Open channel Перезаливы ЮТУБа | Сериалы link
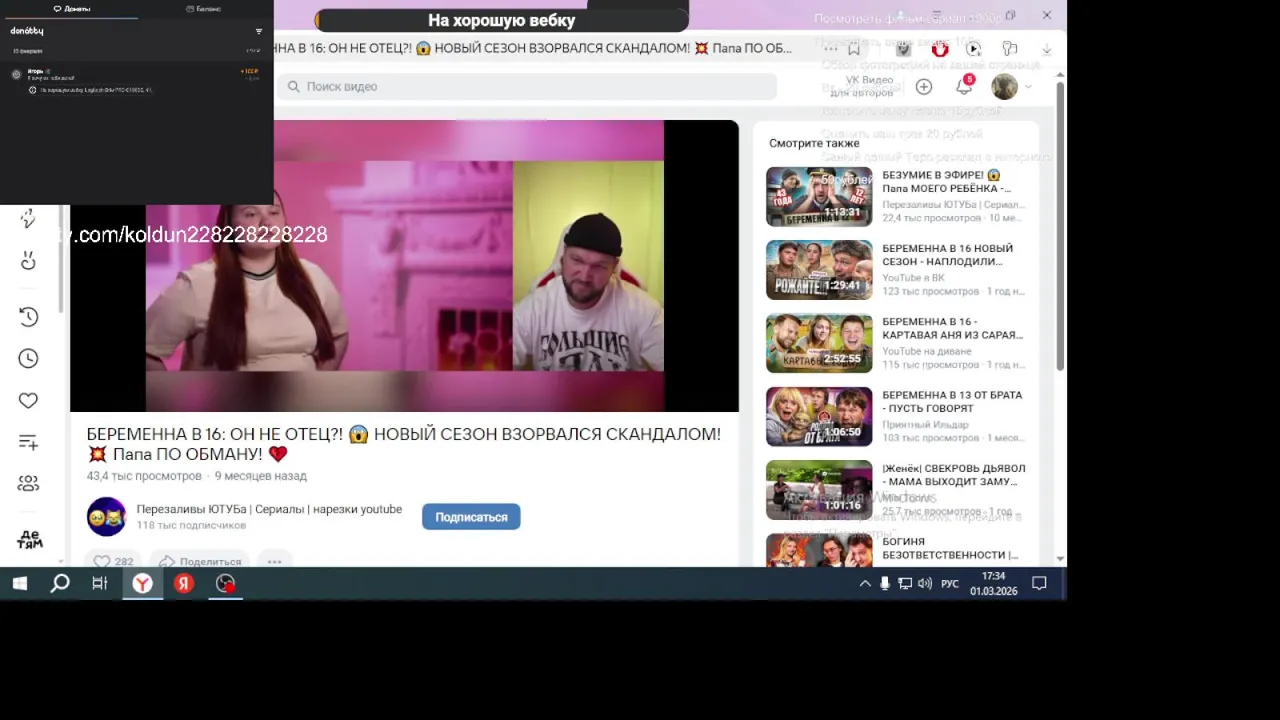Image resolution: width=1280 pixels, height=720 pixels. click(269, 509)
